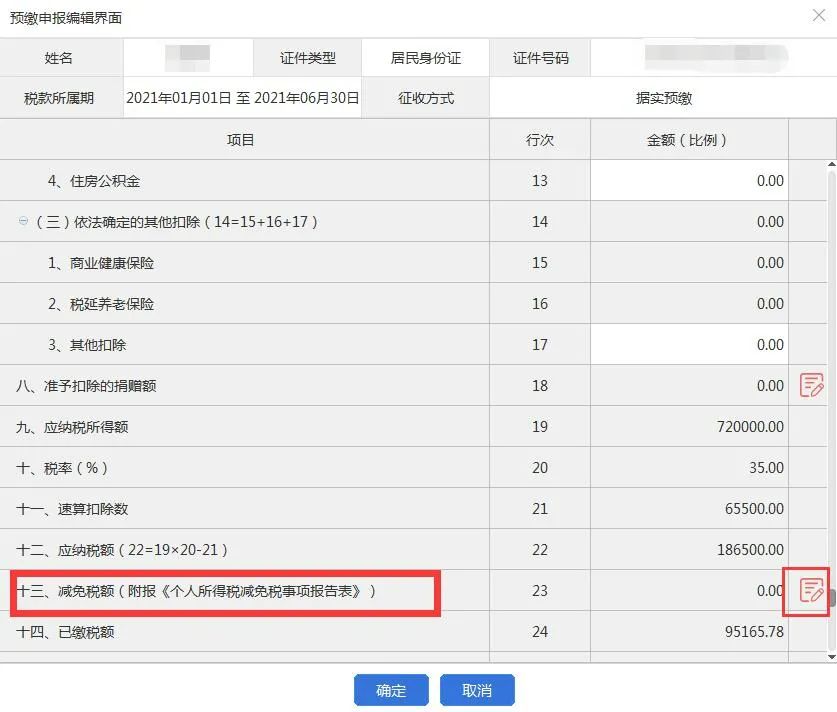Select the 住房公积金 amount input field

(x=690, y=180)
